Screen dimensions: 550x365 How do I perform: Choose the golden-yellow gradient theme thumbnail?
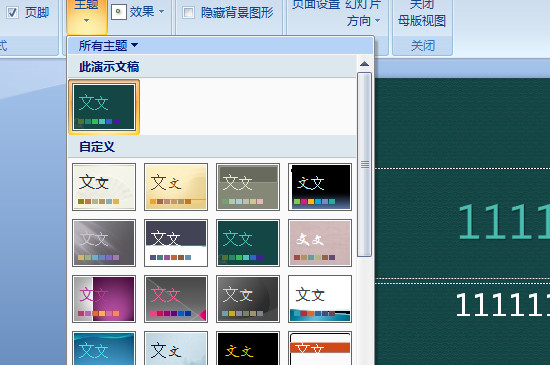tap(176, 187)
